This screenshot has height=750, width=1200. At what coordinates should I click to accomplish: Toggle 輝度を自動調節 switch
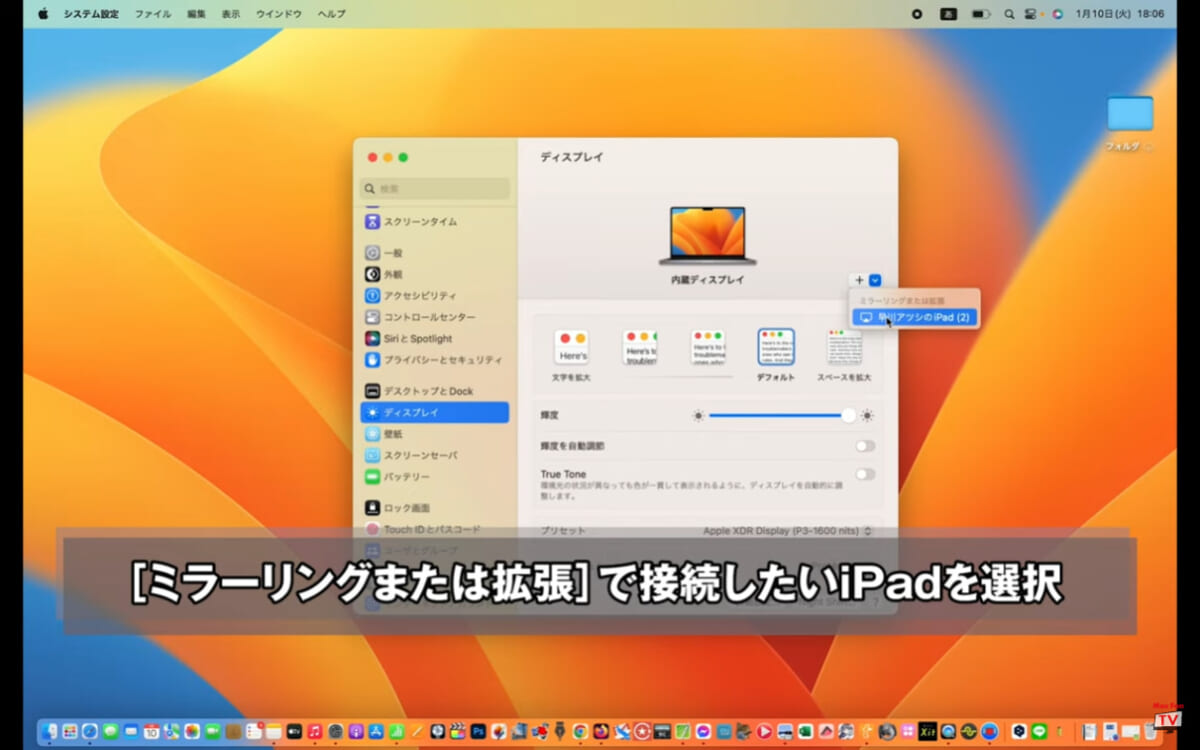coord(865,446)
